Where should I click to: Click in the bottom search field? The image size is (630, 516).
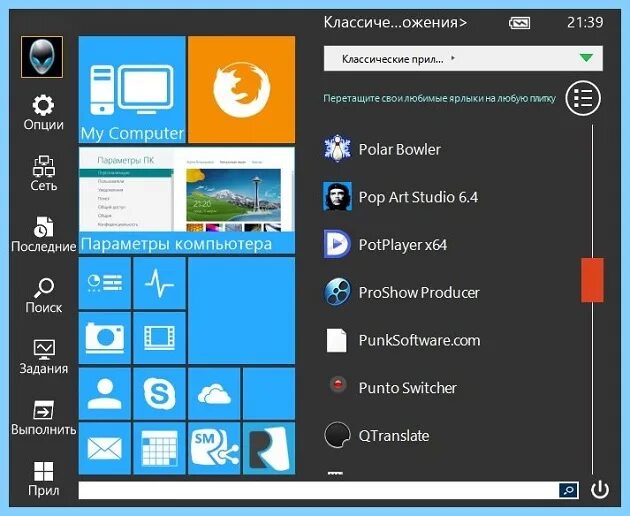pos(318,490)
